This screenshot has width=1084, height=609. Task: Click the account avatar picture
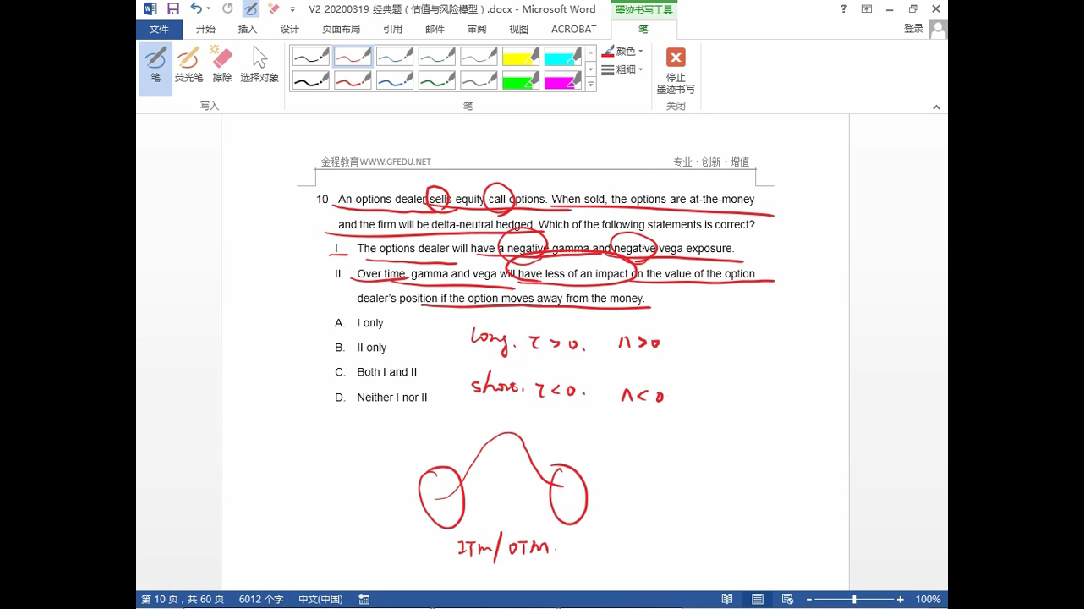tap(938, 29)
